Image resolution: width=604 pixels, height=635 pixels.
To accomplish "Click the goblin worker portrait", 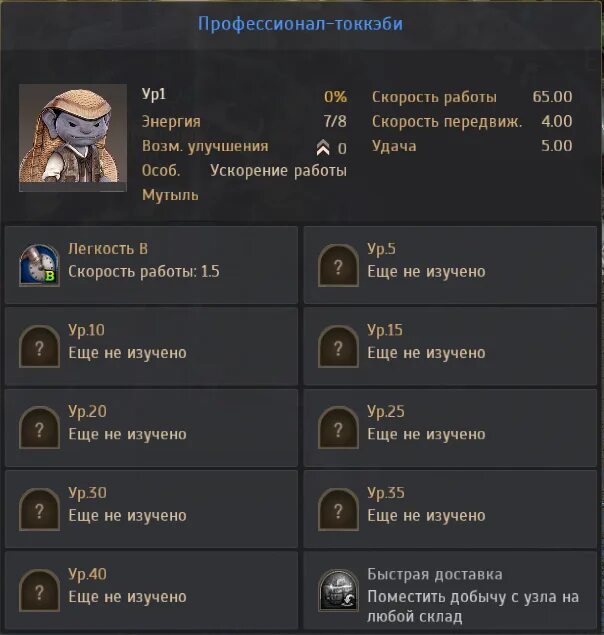I will click(73, 137).
